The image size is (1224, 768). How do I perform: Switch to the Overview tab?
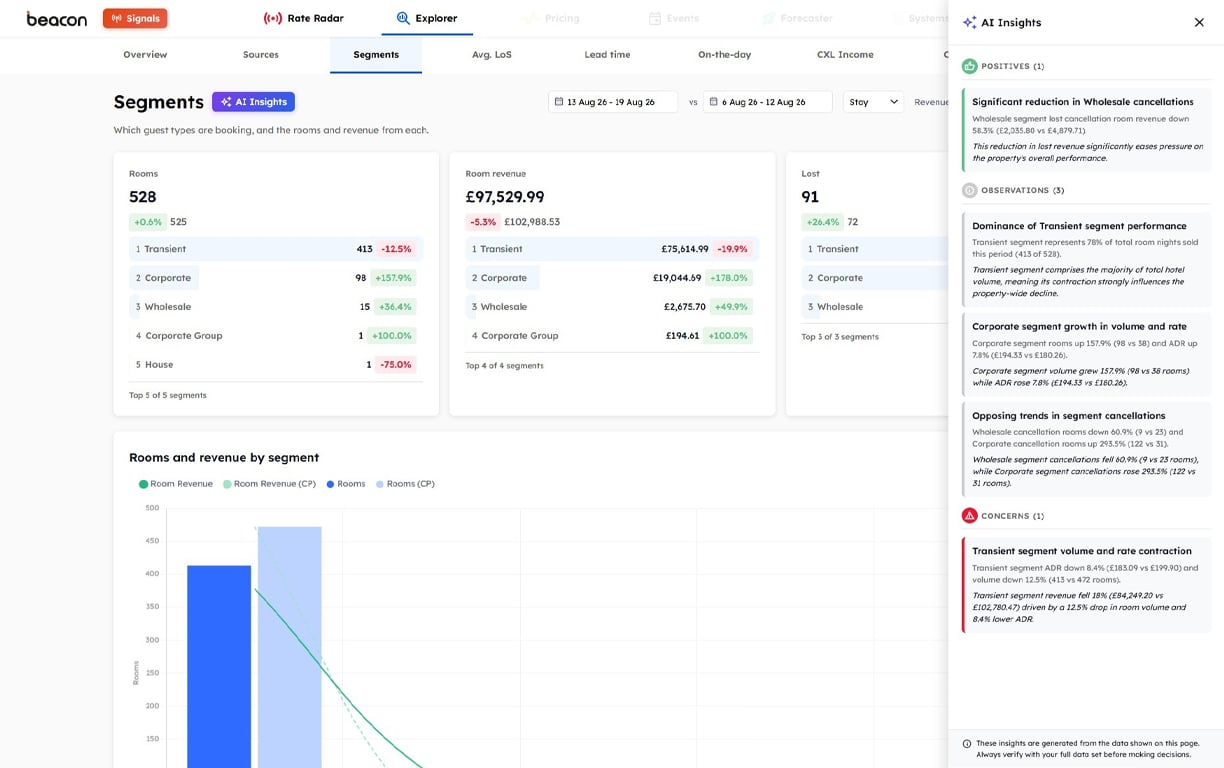pos(145,55)
